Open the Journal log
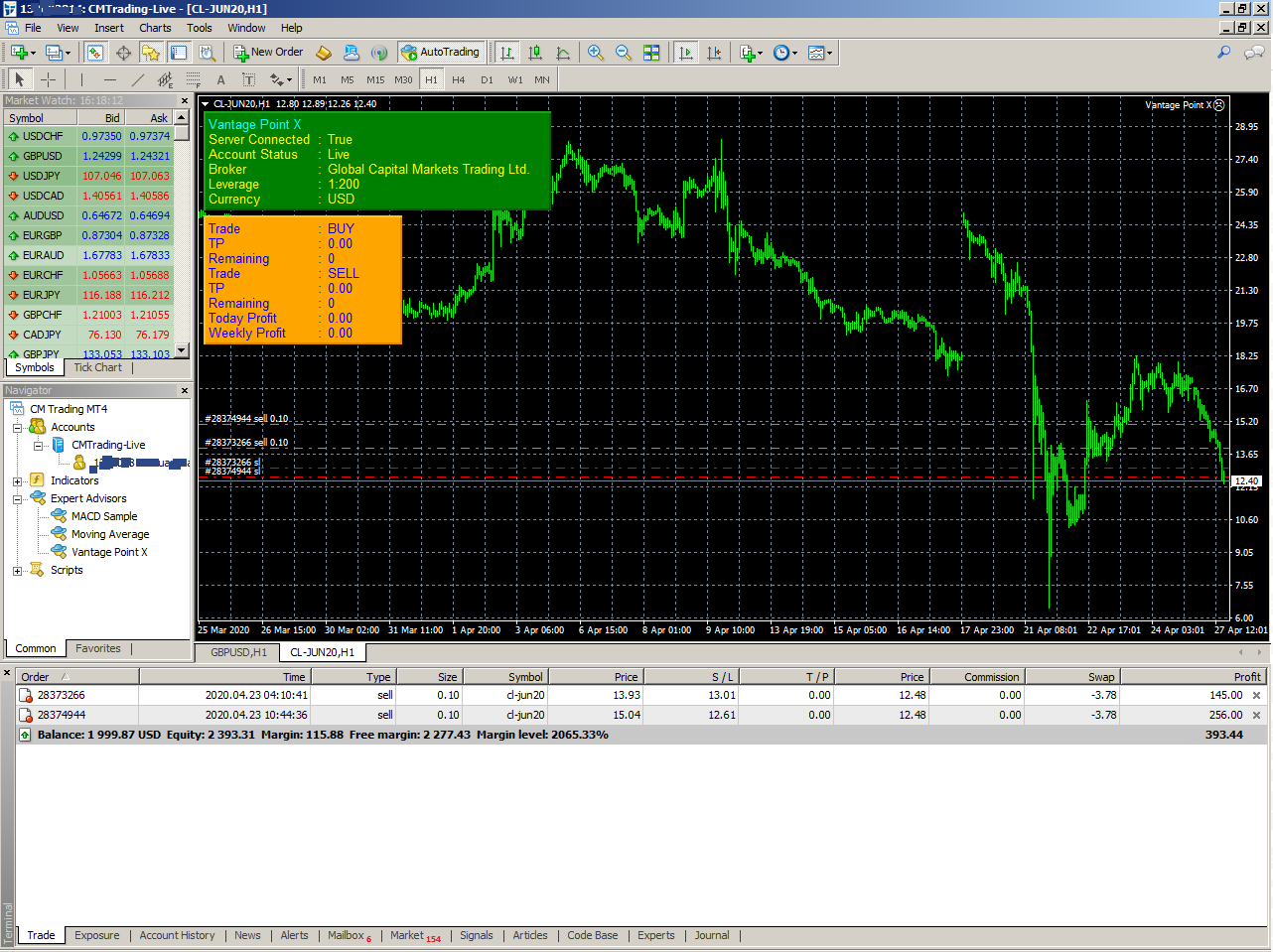Screen dimensions: 1273x952 coord(712,935)
